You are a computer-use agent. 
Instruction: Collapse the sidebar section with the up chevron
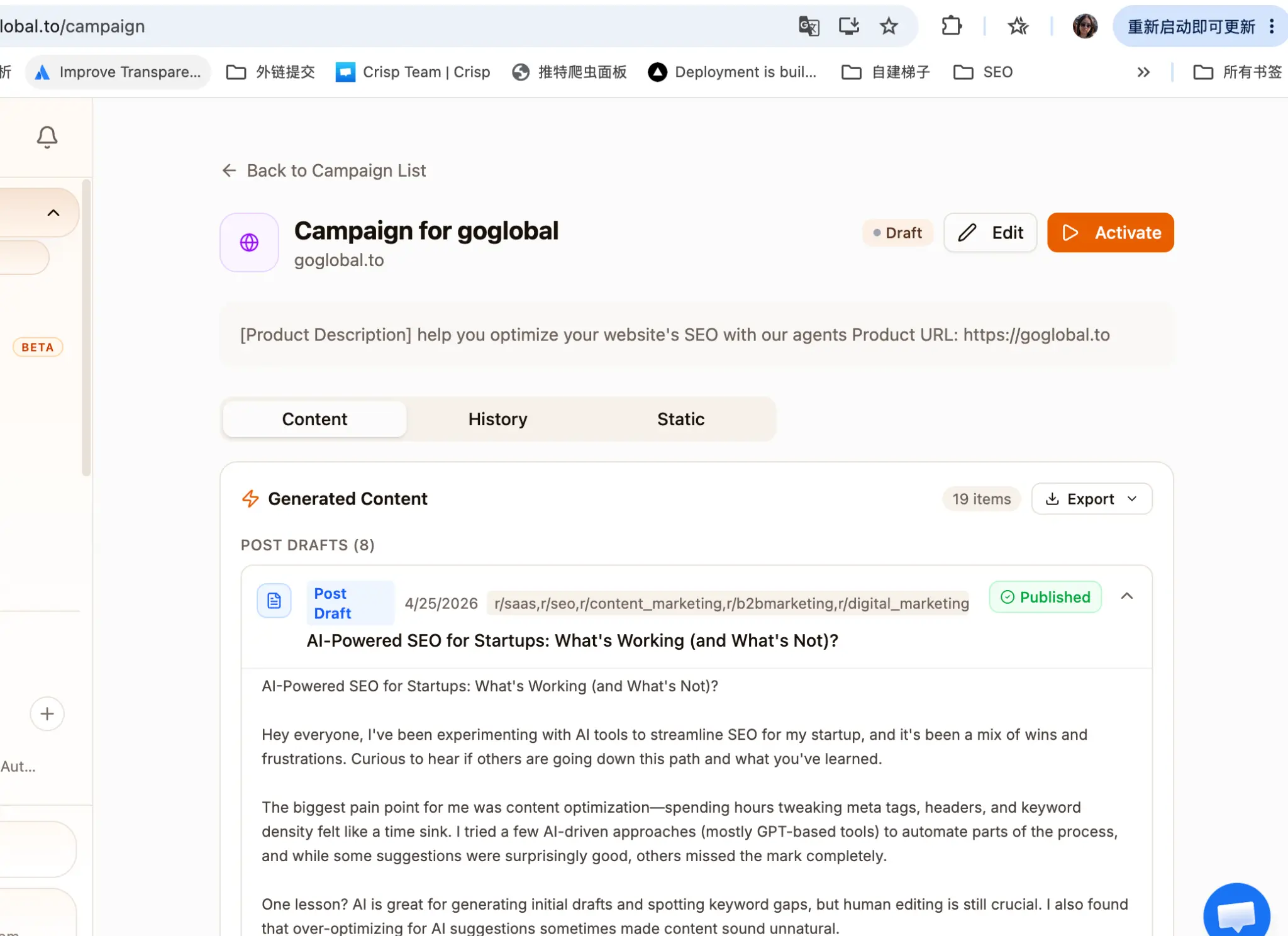pyautogui.click(x=53, y=213)
